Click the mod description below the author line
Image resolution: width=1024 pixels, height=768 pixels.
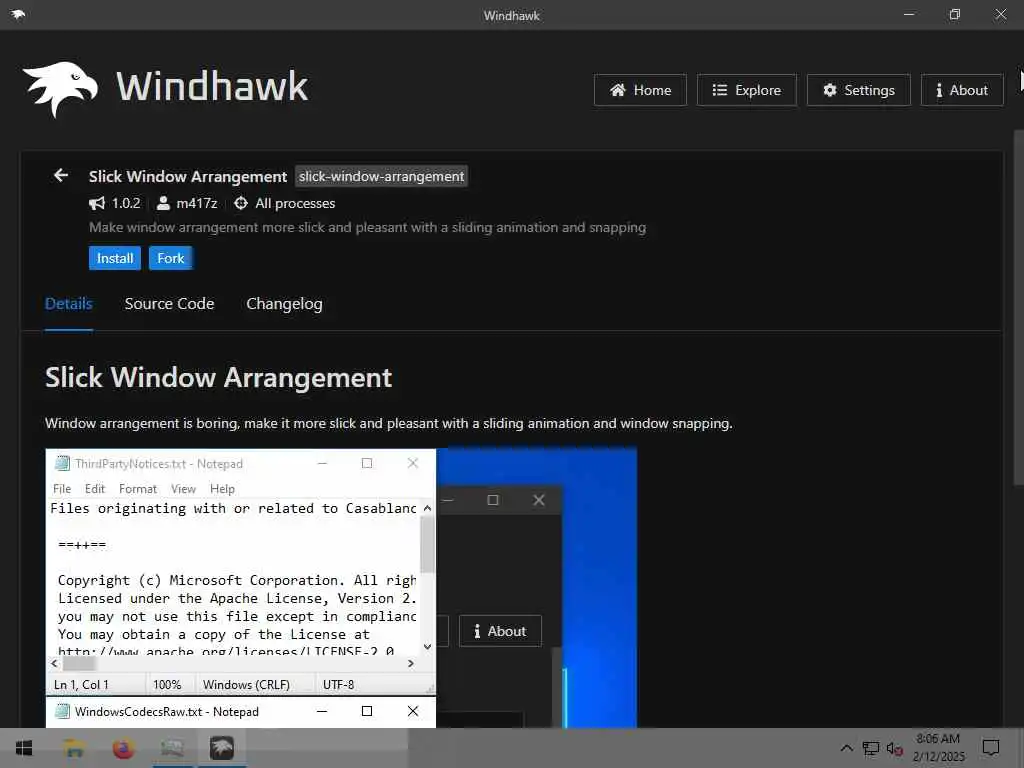(x=368, y=227)
